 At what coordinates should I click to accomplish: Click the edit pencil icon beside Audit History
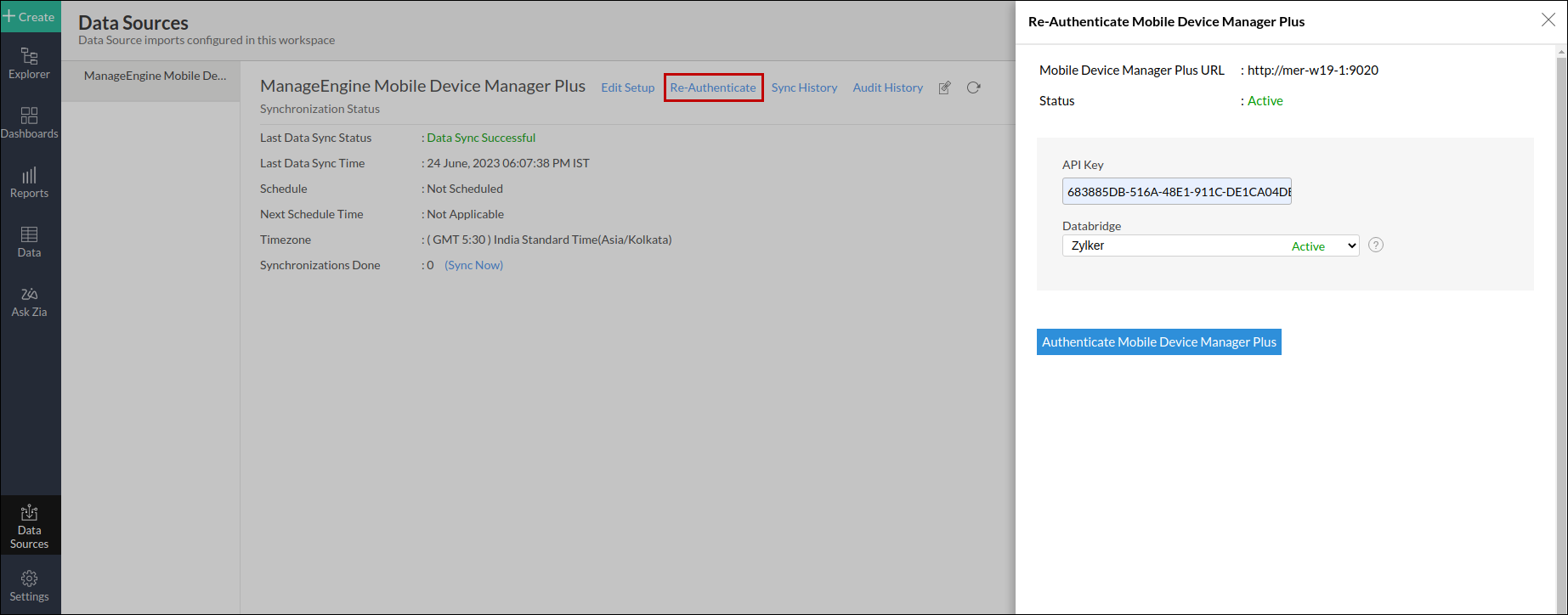(x=944, y=87)
